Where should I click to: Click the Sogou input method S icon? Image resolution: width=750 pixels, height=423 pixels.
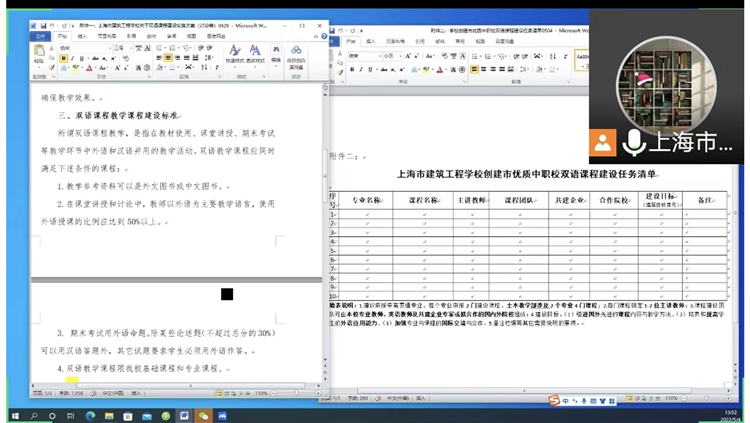click(554, 400)
